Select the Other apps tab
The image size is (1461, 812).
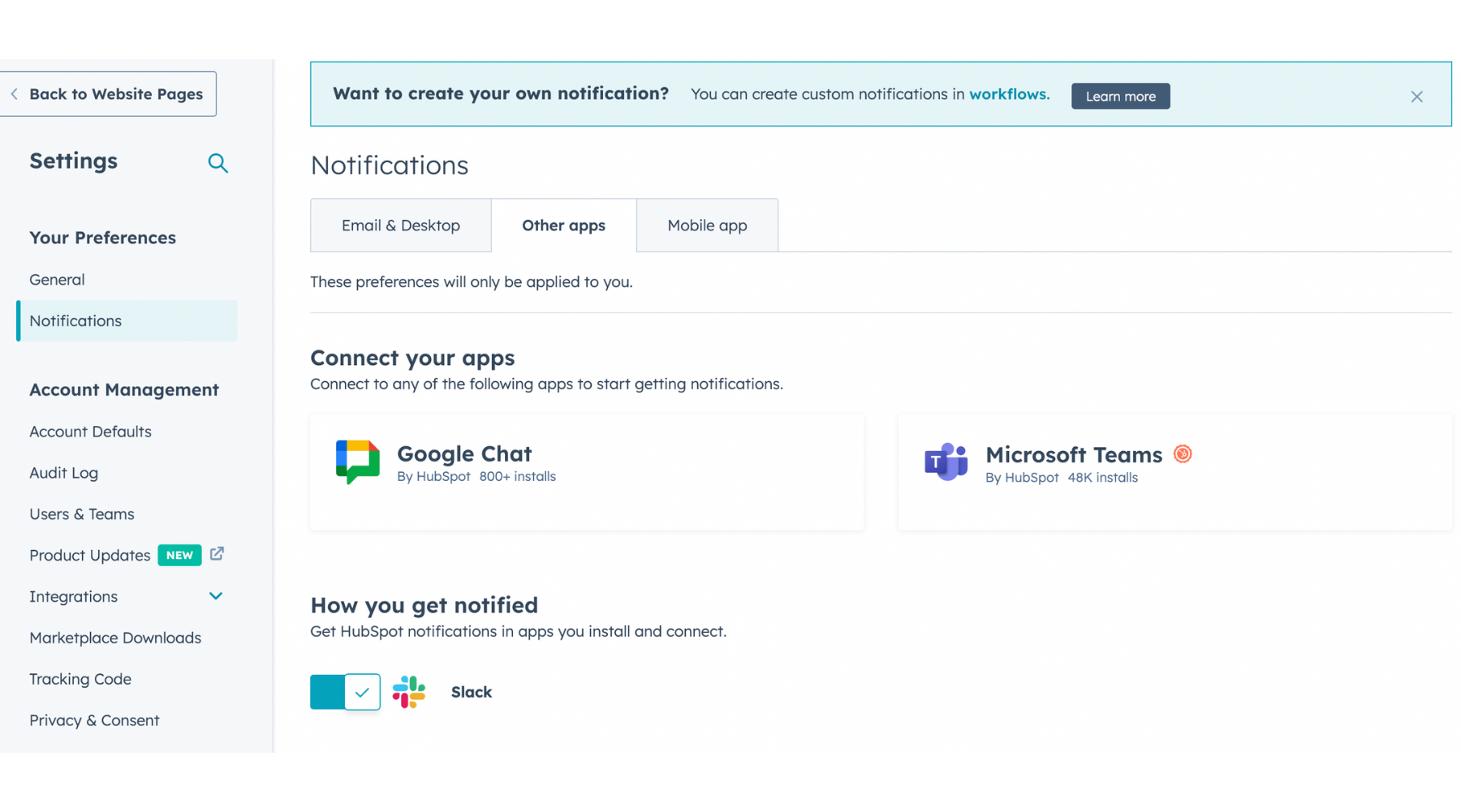563,226
